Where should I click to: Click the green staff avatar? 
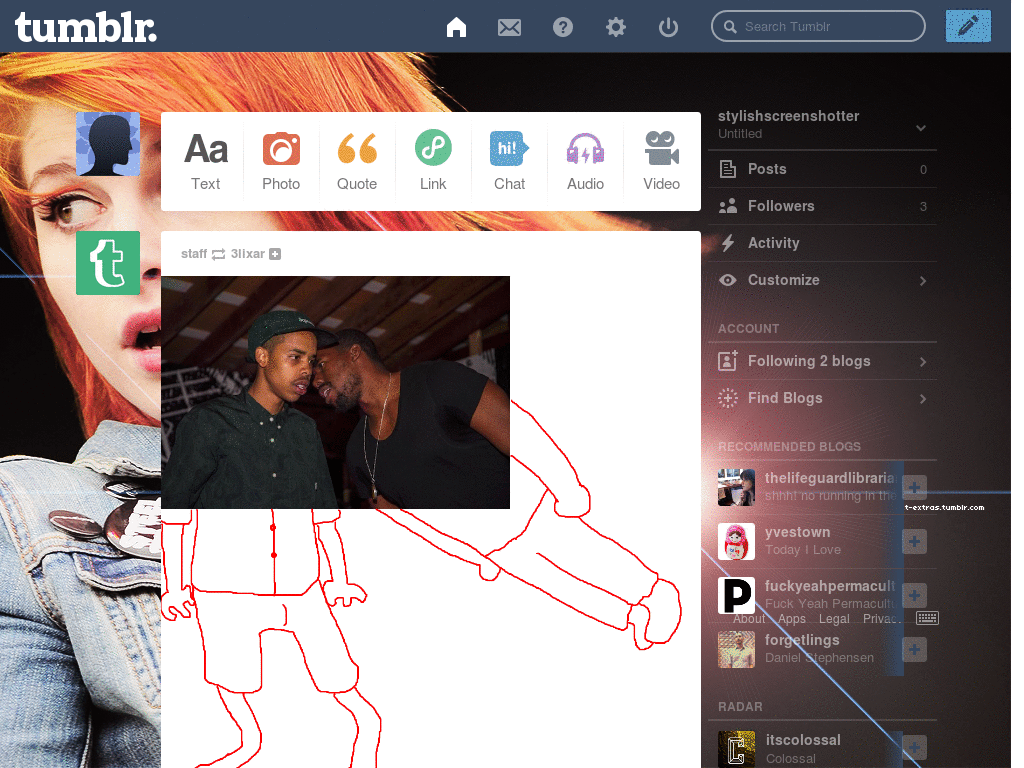[x=108, y=263]
